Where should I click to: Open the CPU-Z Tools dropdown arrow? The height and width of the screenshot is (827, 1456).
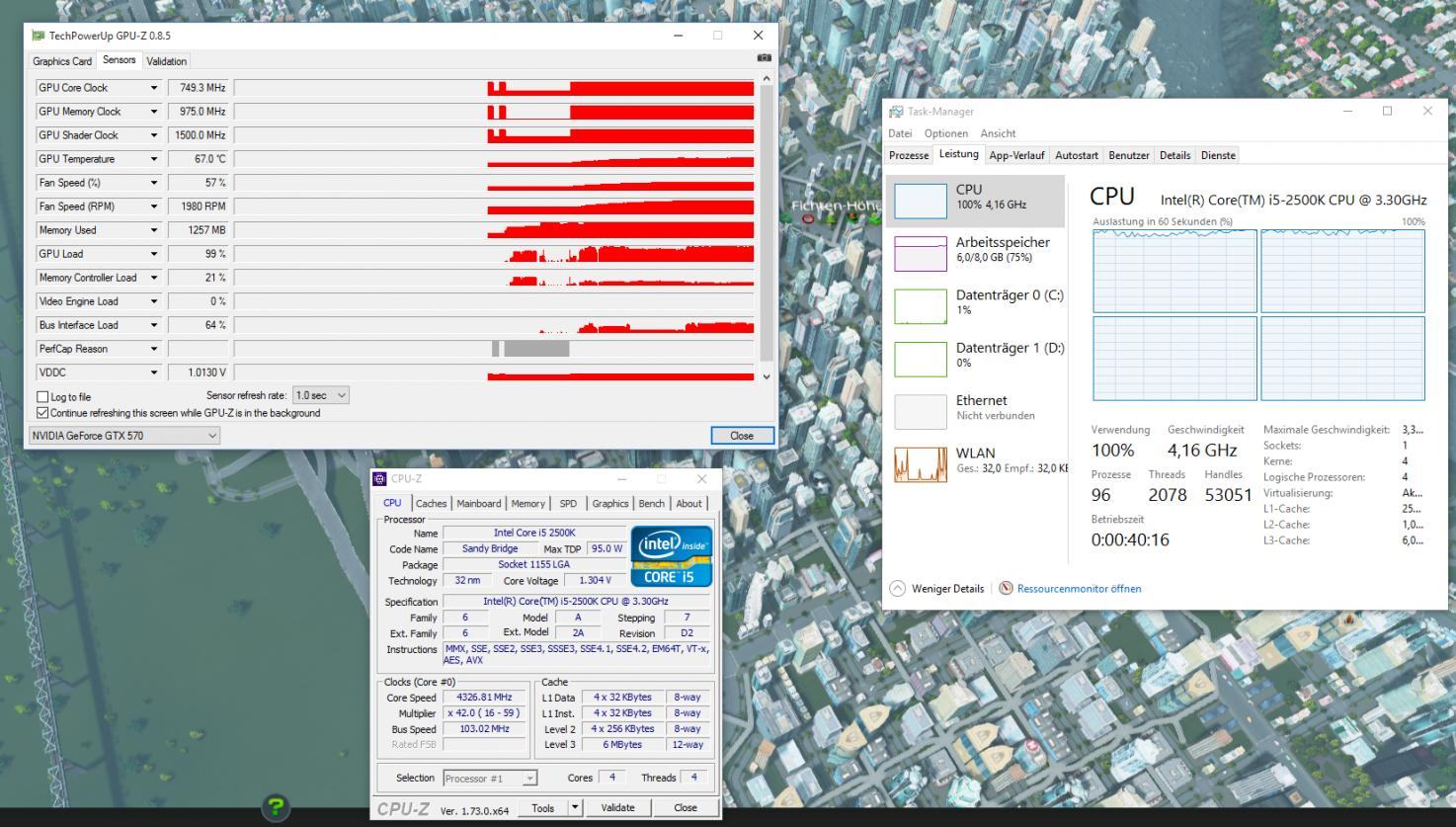coord(576,808)
